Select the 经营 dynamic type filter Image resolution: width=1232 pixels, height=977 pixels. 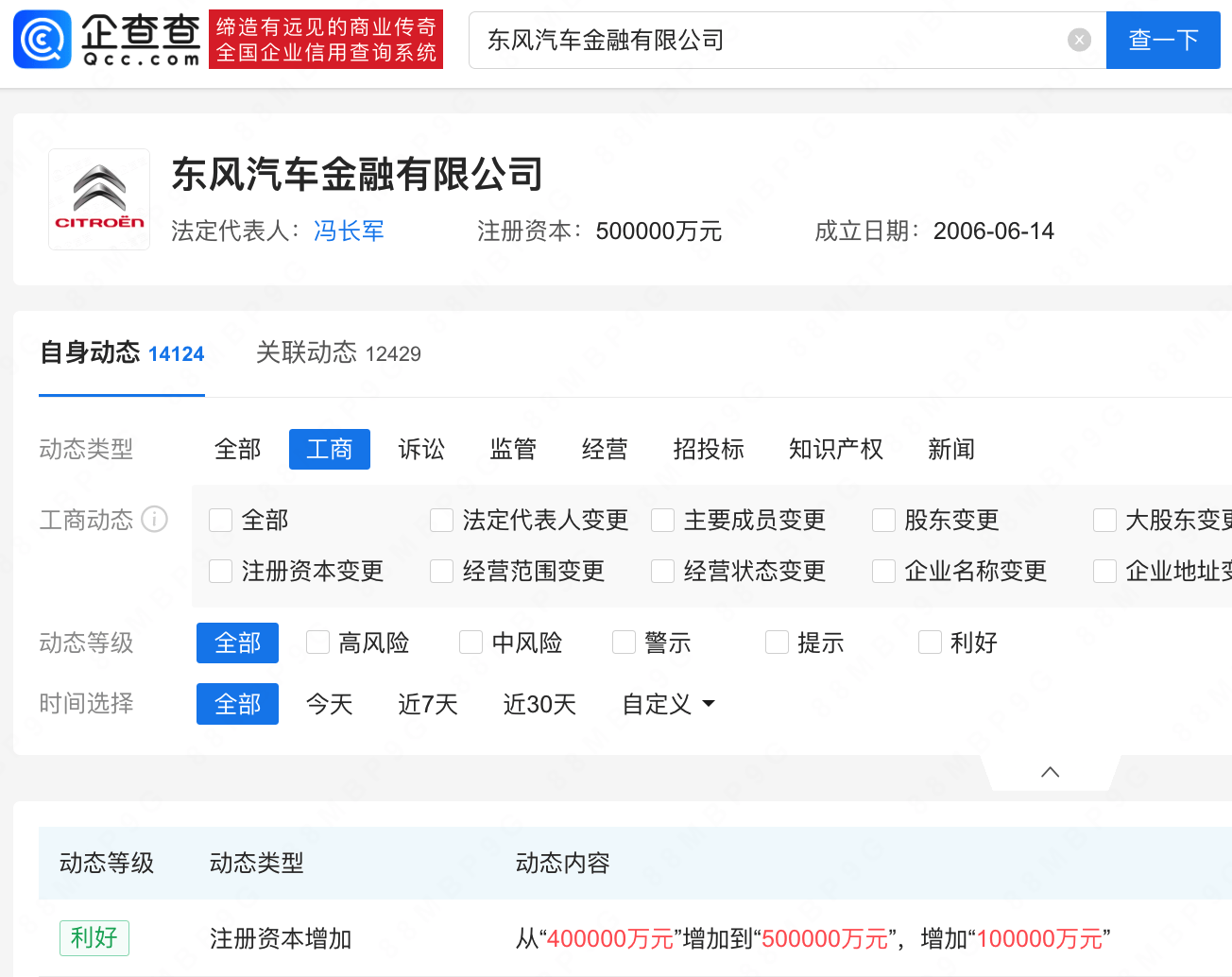[x=605, y=449]
